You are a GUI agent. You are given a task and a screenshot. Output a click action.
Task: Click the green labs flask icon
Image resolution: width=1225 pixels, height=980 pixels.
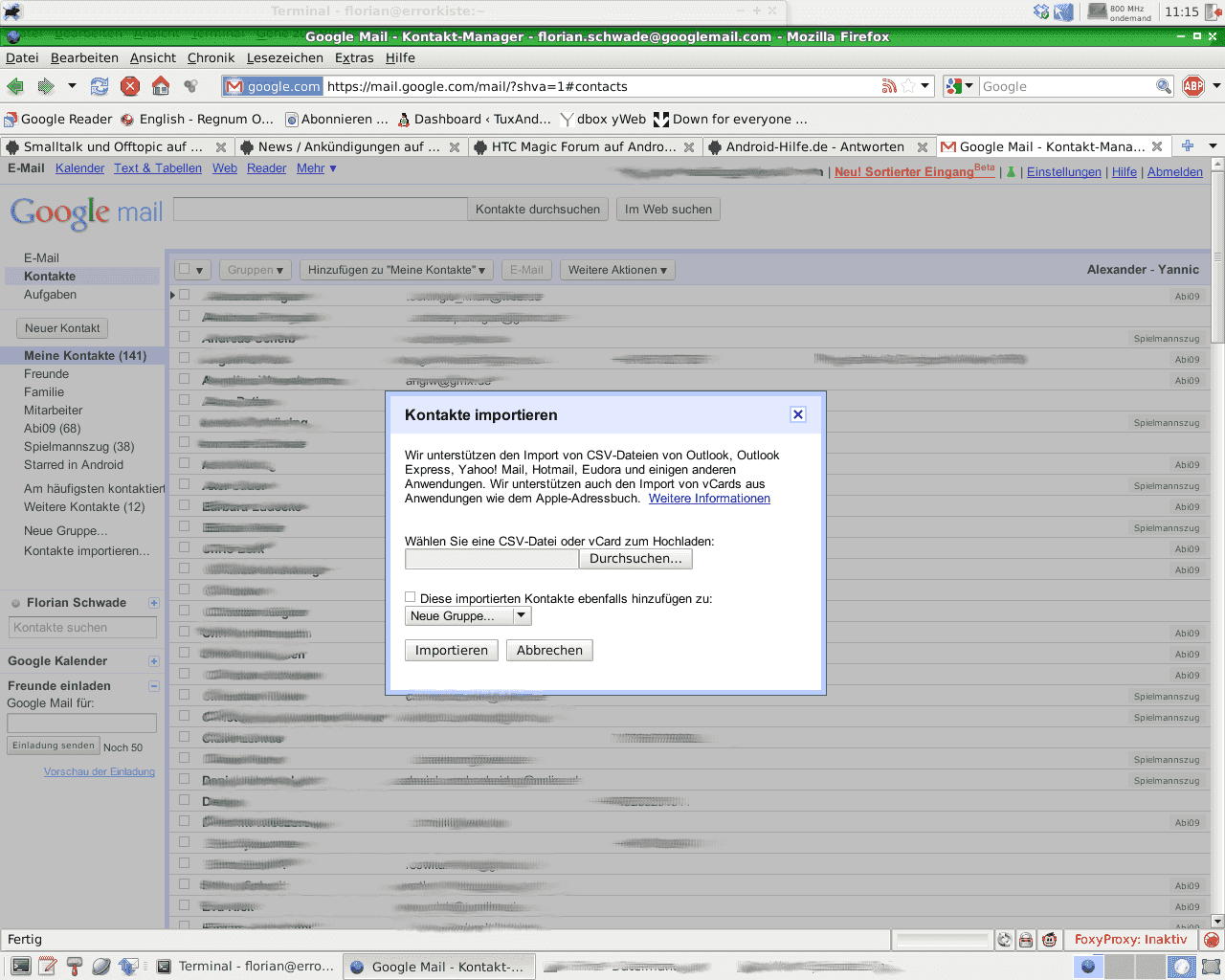coord(1011,172)
